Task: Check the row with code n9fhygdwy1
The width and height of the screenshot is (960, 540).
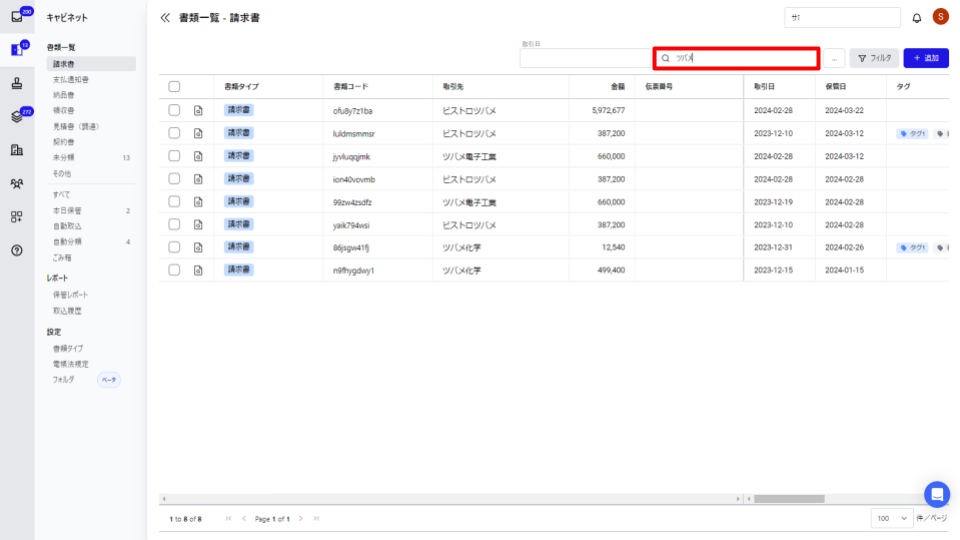Action: coord(174,270)
